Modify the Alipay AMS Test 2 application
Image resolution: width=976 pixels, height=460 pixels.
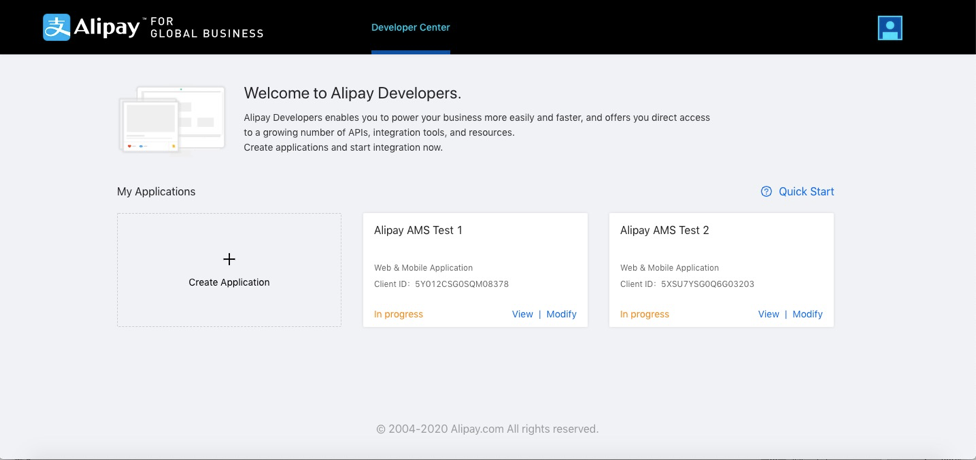807,314
